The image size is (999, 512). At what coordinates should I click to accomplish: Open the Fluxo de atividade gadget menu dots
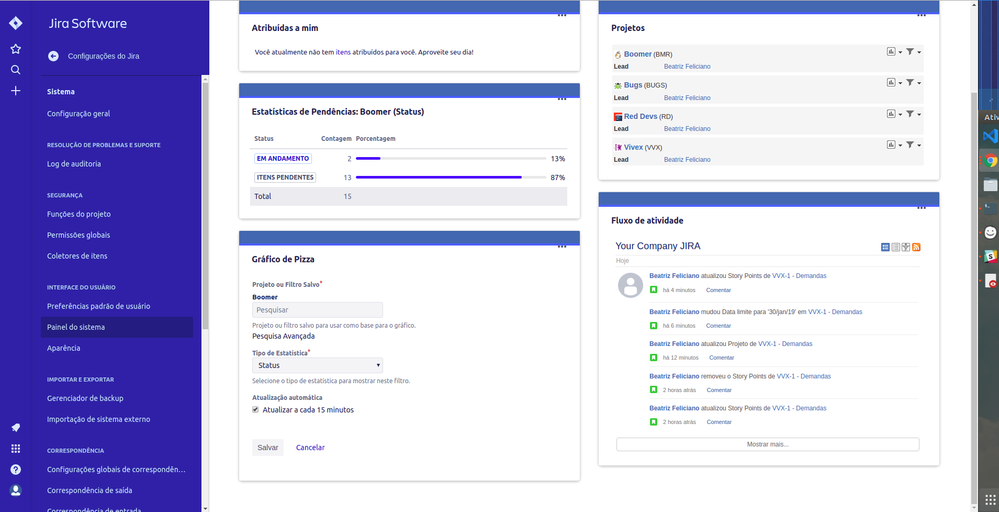tap(921, 208)
